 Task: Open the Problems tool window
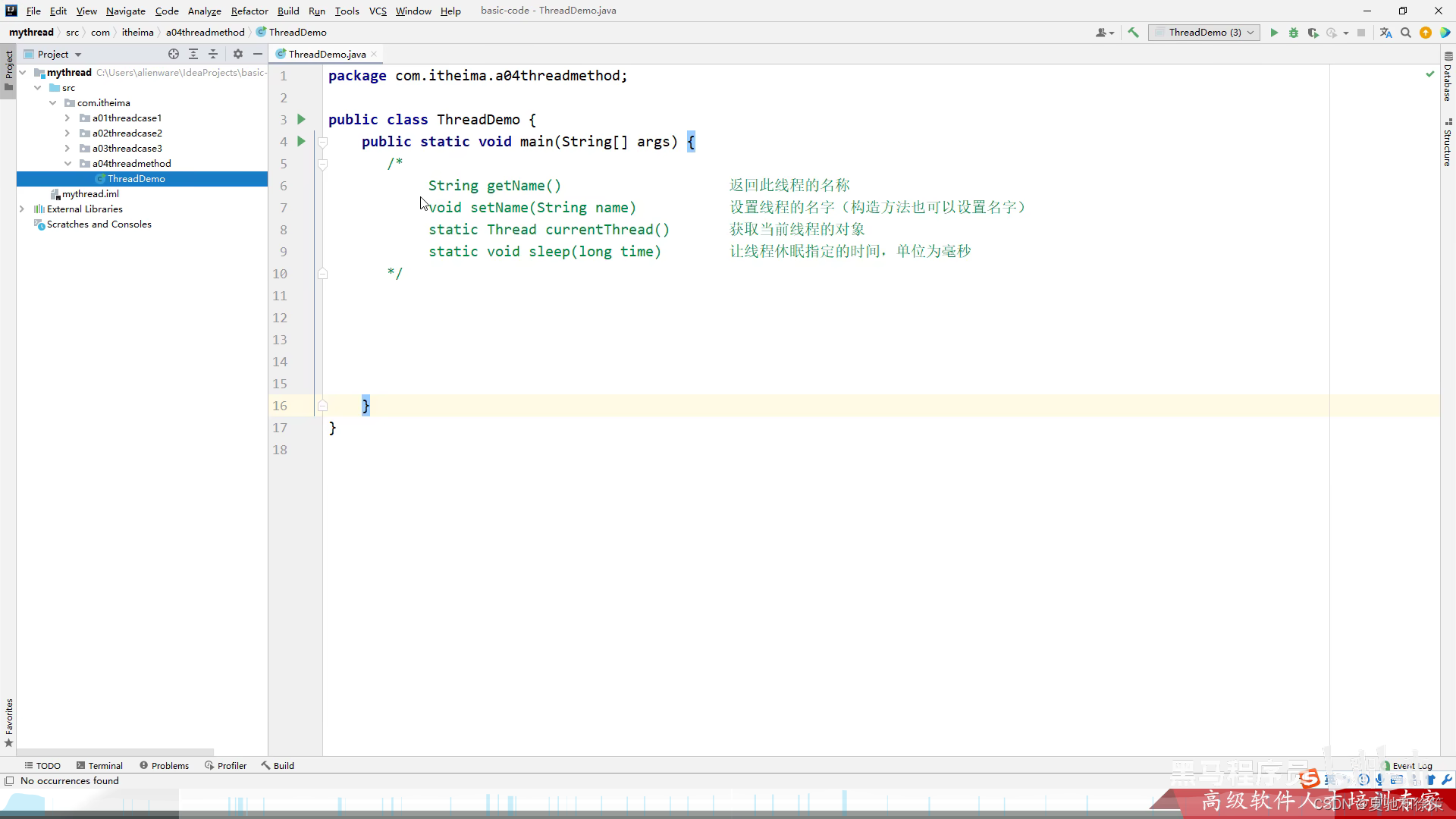pos(164,765)
